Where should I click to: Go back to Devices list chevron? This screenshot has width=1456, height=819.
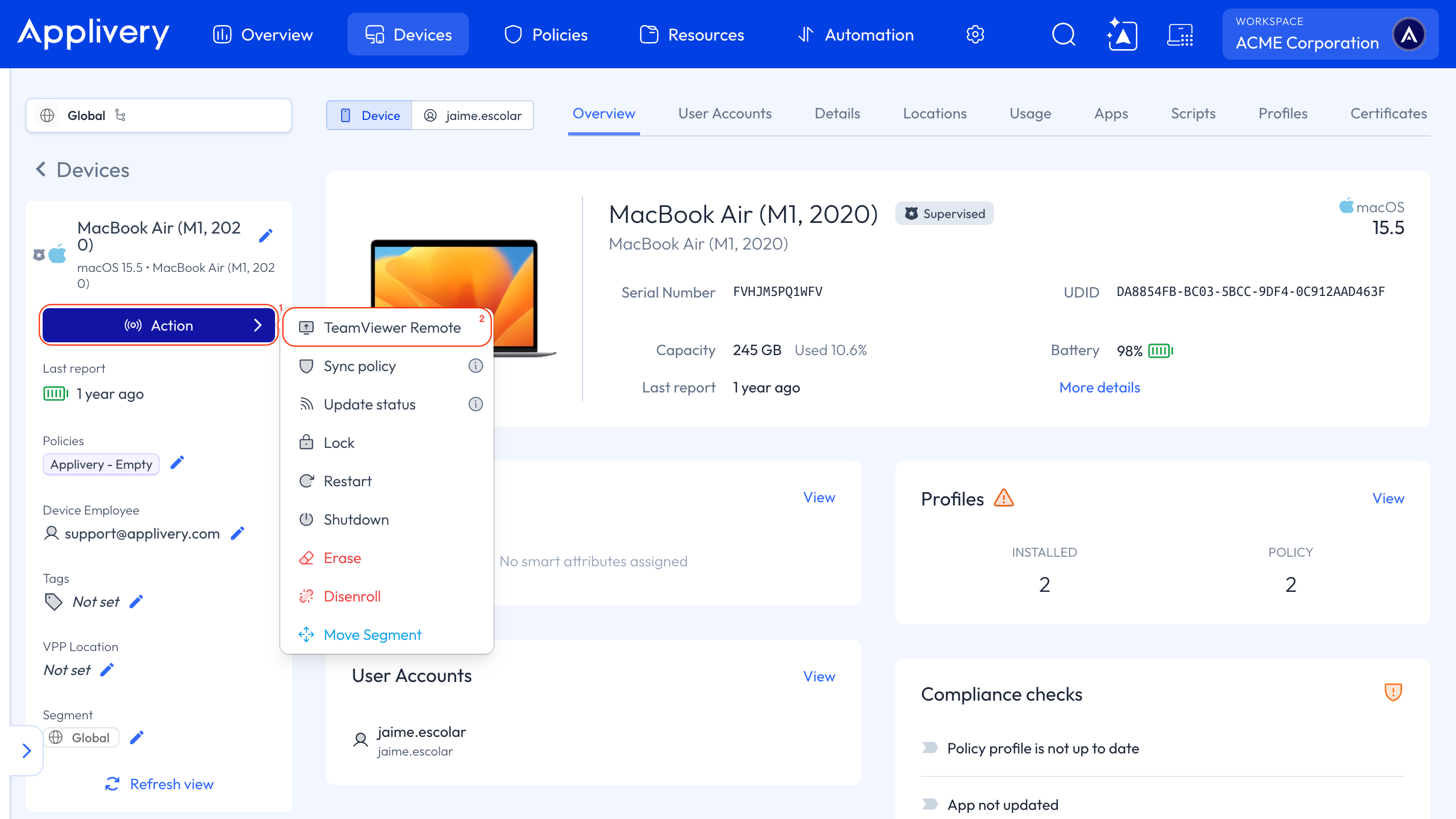tap(41, 169)
